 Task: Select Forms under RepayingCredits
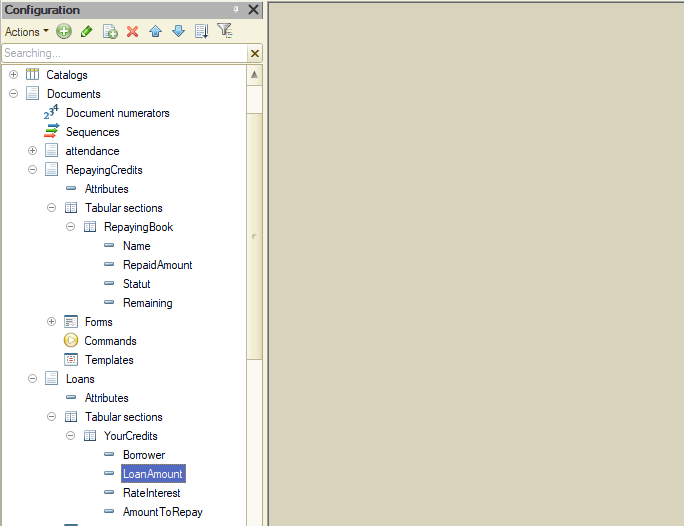click(x=99, y=322)
